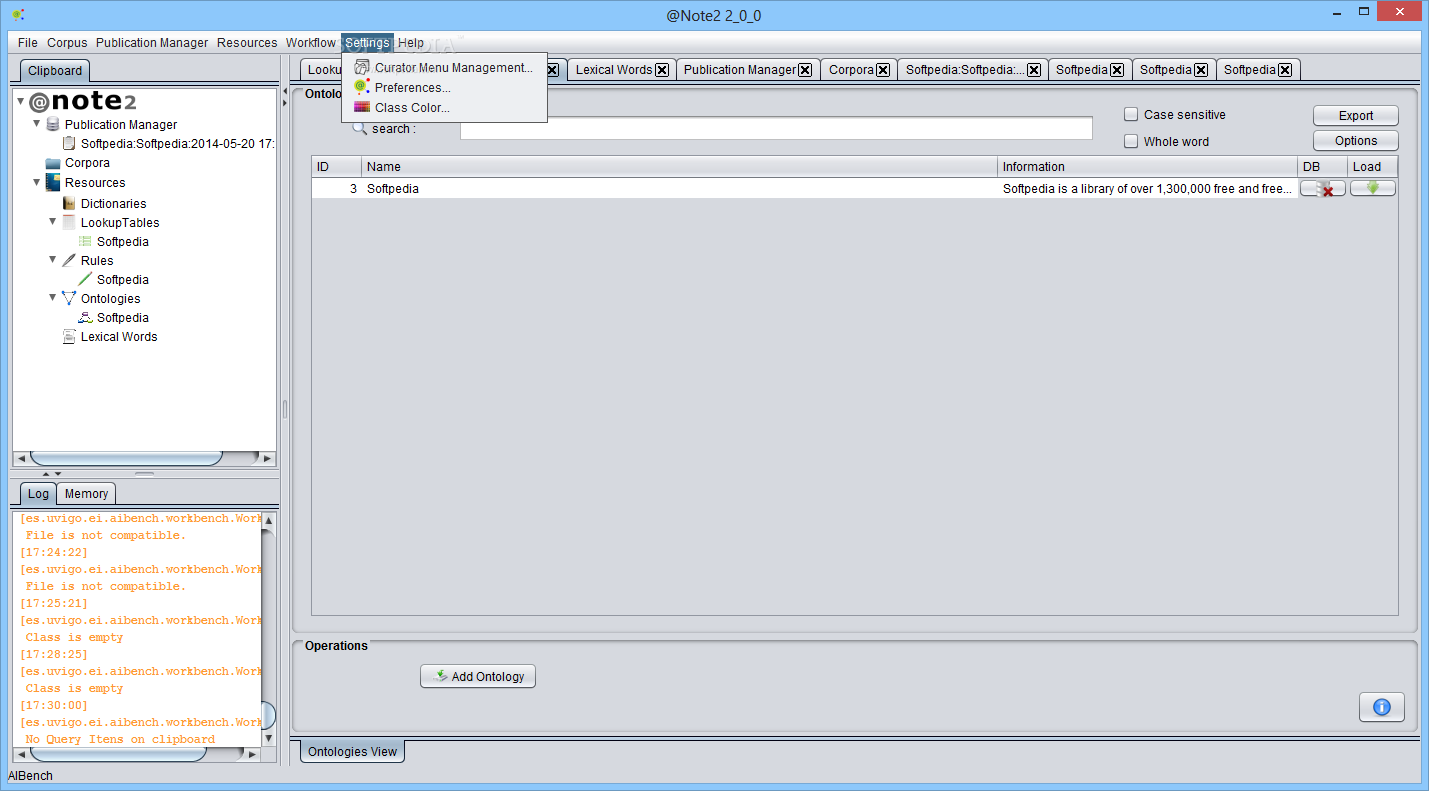The height and width of the screenshot is (791, 1429).
Task: Click the clipboard tree scrollbar left arrow
Action: tap(21, 459)
